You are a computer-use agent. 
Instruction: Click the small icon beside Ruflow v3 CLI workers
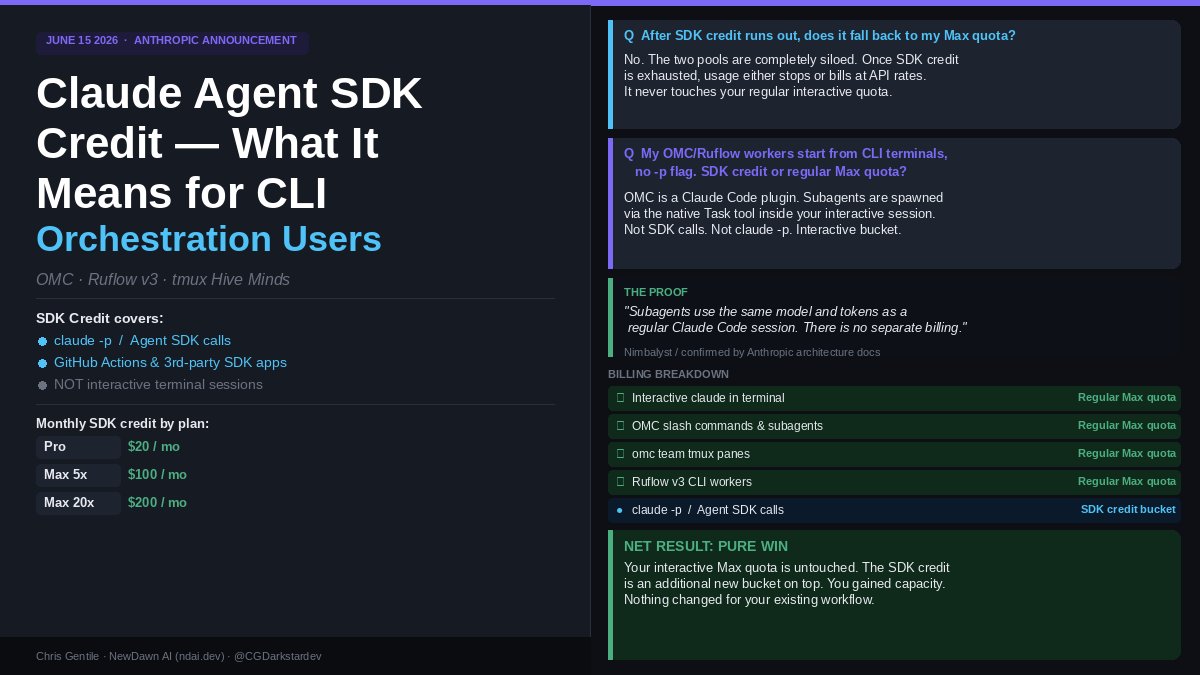pyautogui.click(x=620, y=482)
